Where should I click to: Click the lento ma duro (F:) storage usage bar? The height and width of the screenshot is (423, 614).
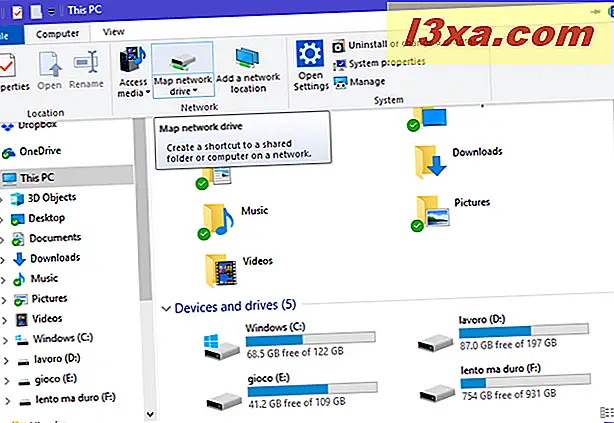tap(526, 381)
